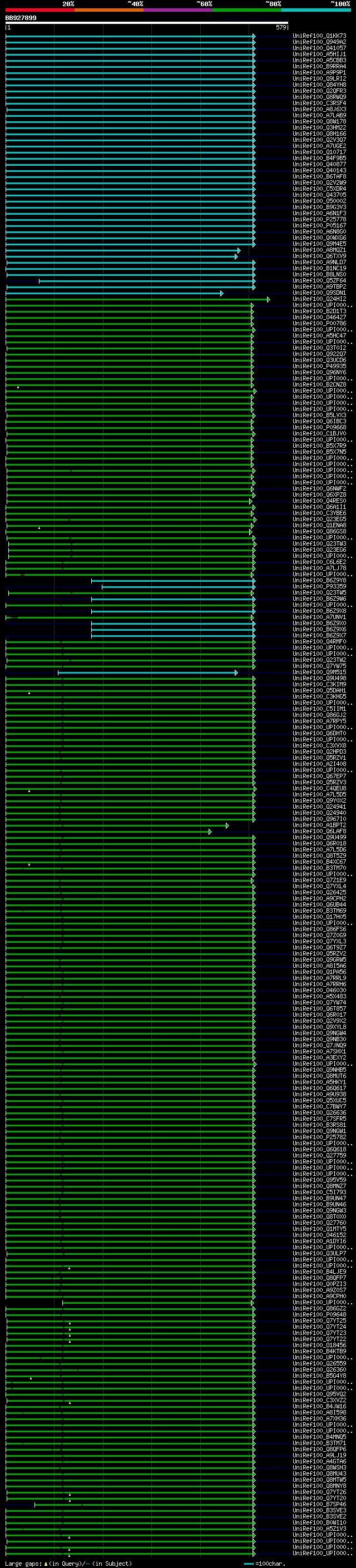Select hit label UniRef100_Q9SDN1
Screen dimensions: 356x1568
pyautogui.click(x=319, y=293)
